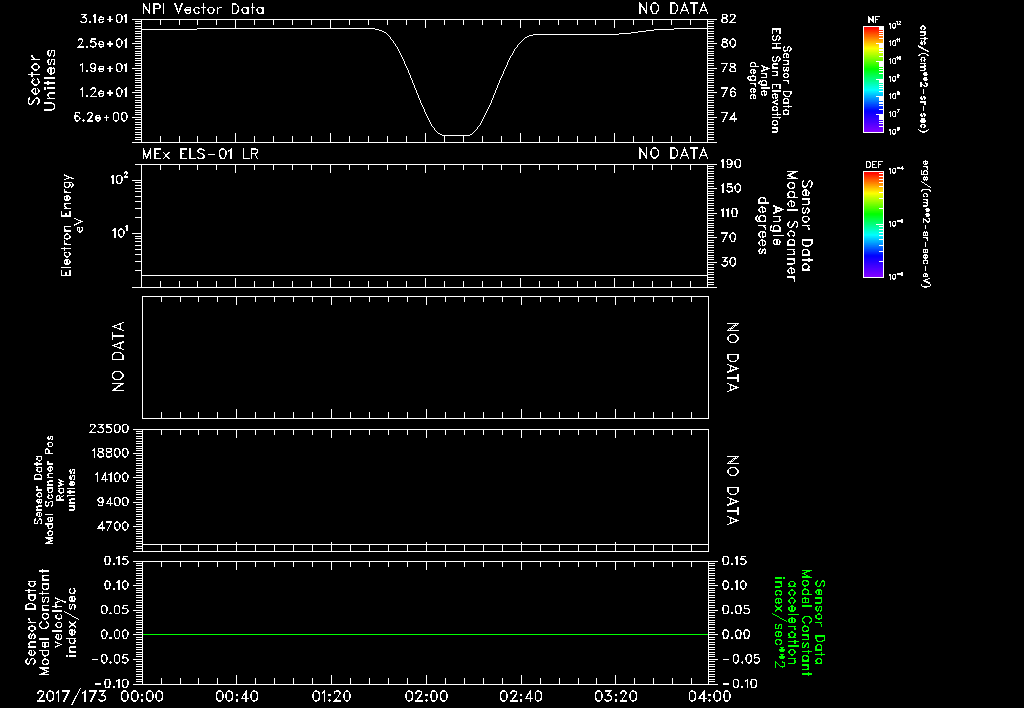Click the "23500" scanner position tick
Image resolution: width=1024 pixels, height=708 pixels.
[109, 429]
